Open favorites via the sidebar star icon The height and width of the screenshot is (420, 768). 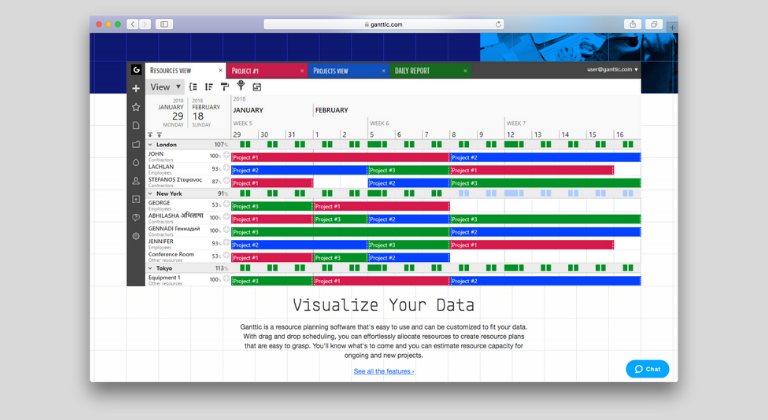click(136, 106)
